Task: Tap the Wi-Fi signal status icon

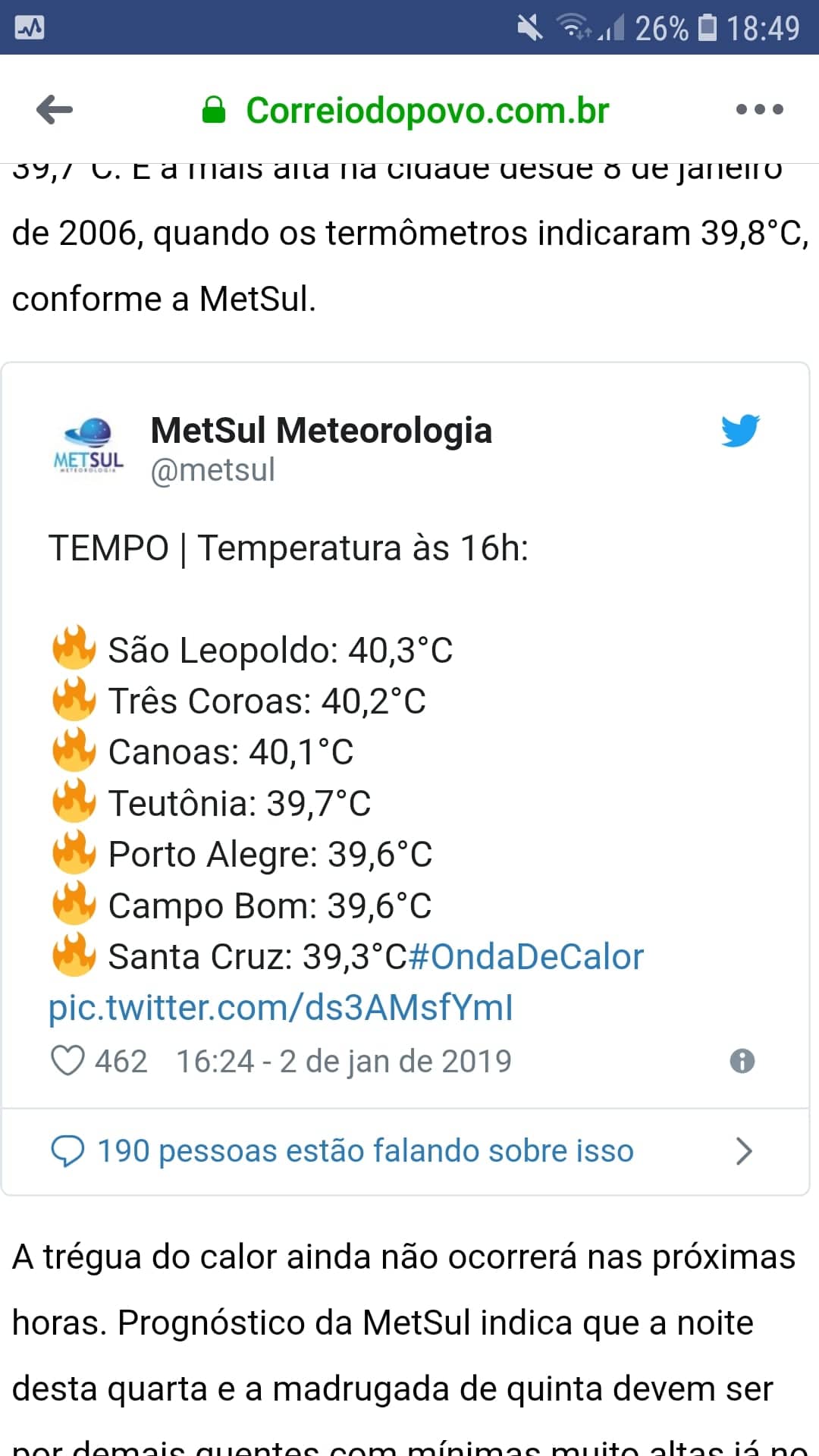Action: pos(575,27)
